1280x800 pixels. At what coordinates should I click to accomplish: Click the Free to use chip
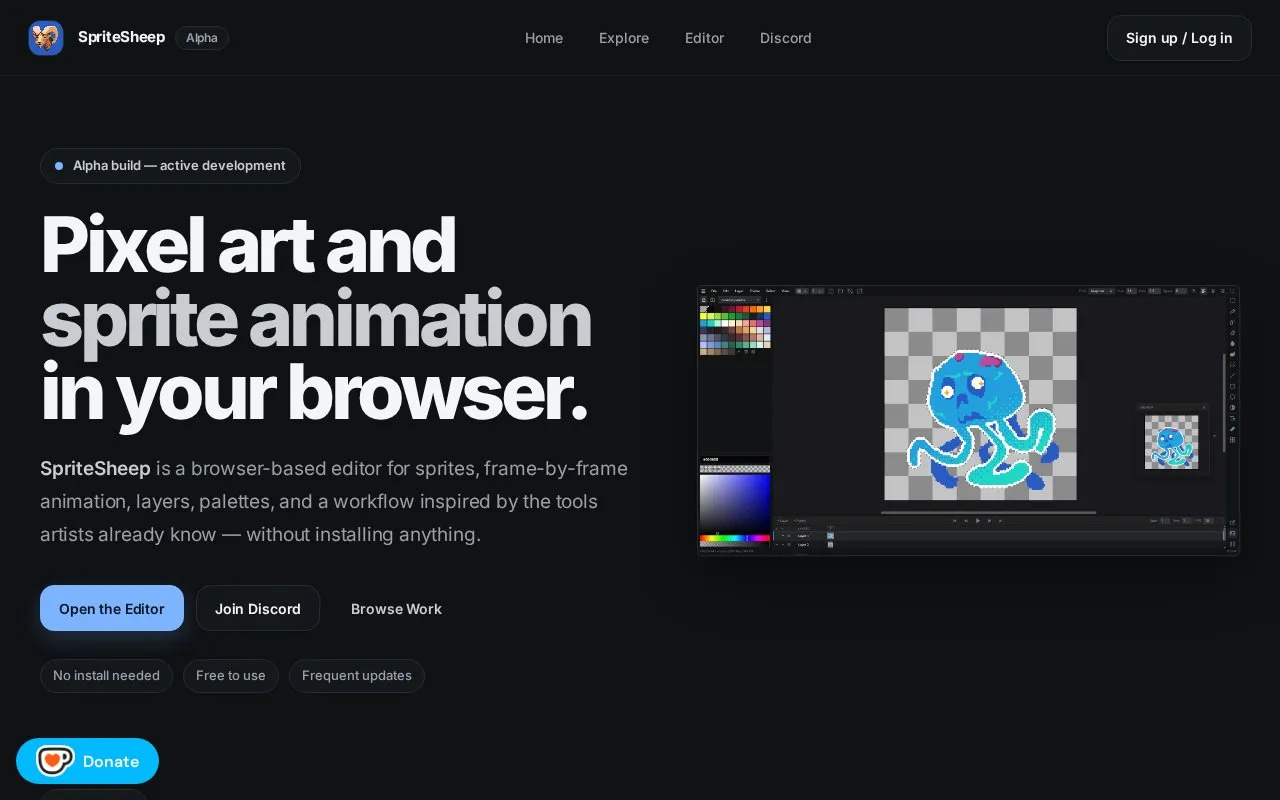(231, 676)
